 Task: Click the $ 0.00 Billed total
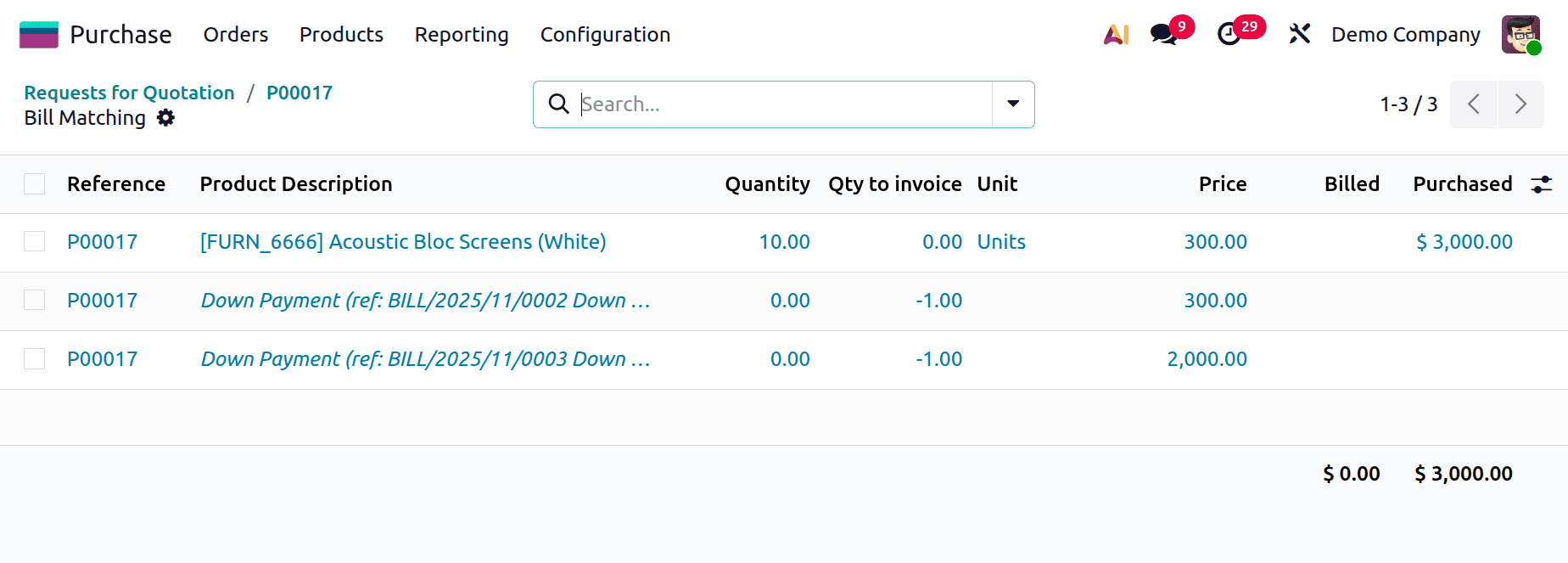click(x=1352, y=474)
